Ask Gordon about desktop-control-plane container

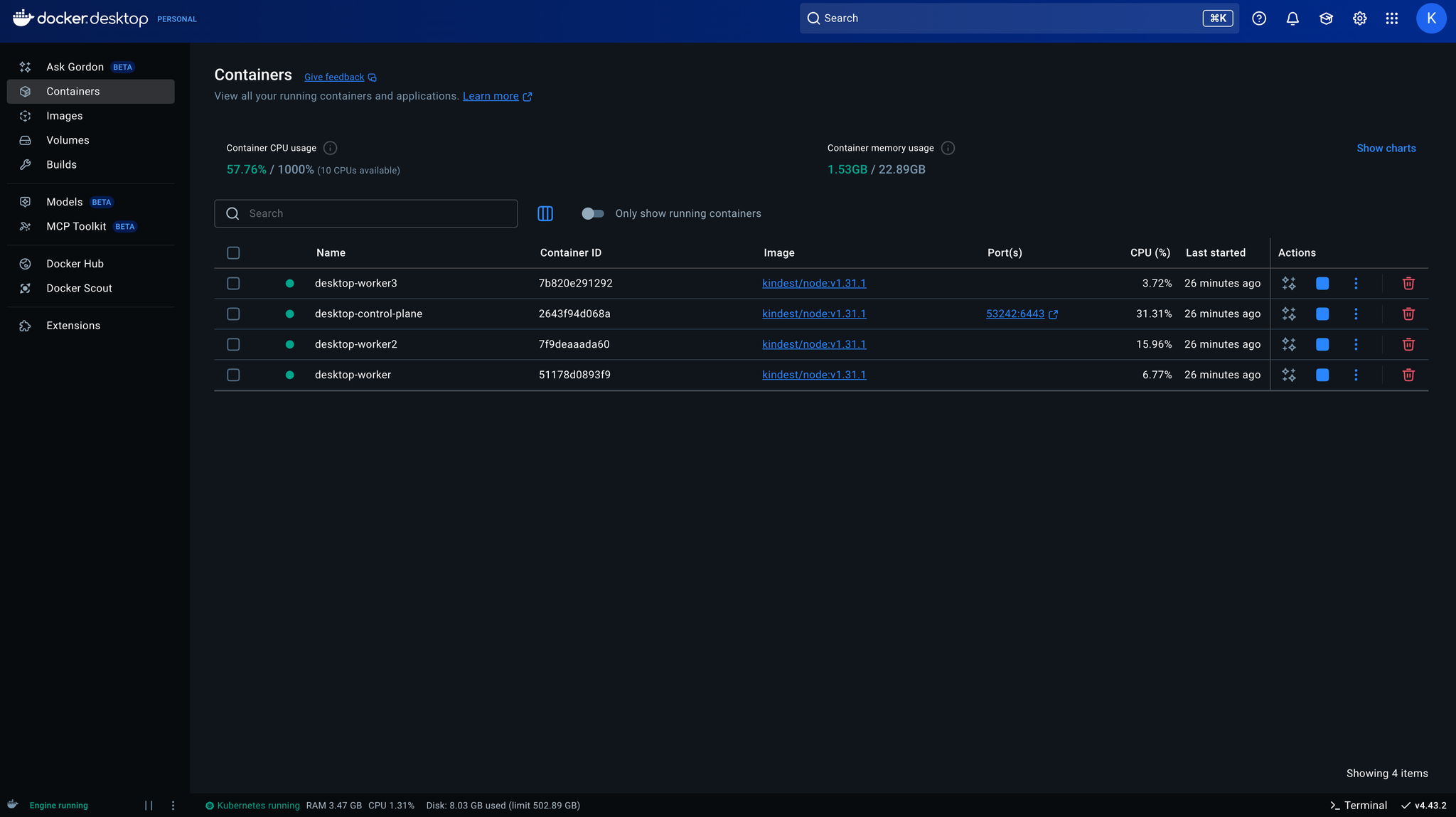coord(1289,314)
